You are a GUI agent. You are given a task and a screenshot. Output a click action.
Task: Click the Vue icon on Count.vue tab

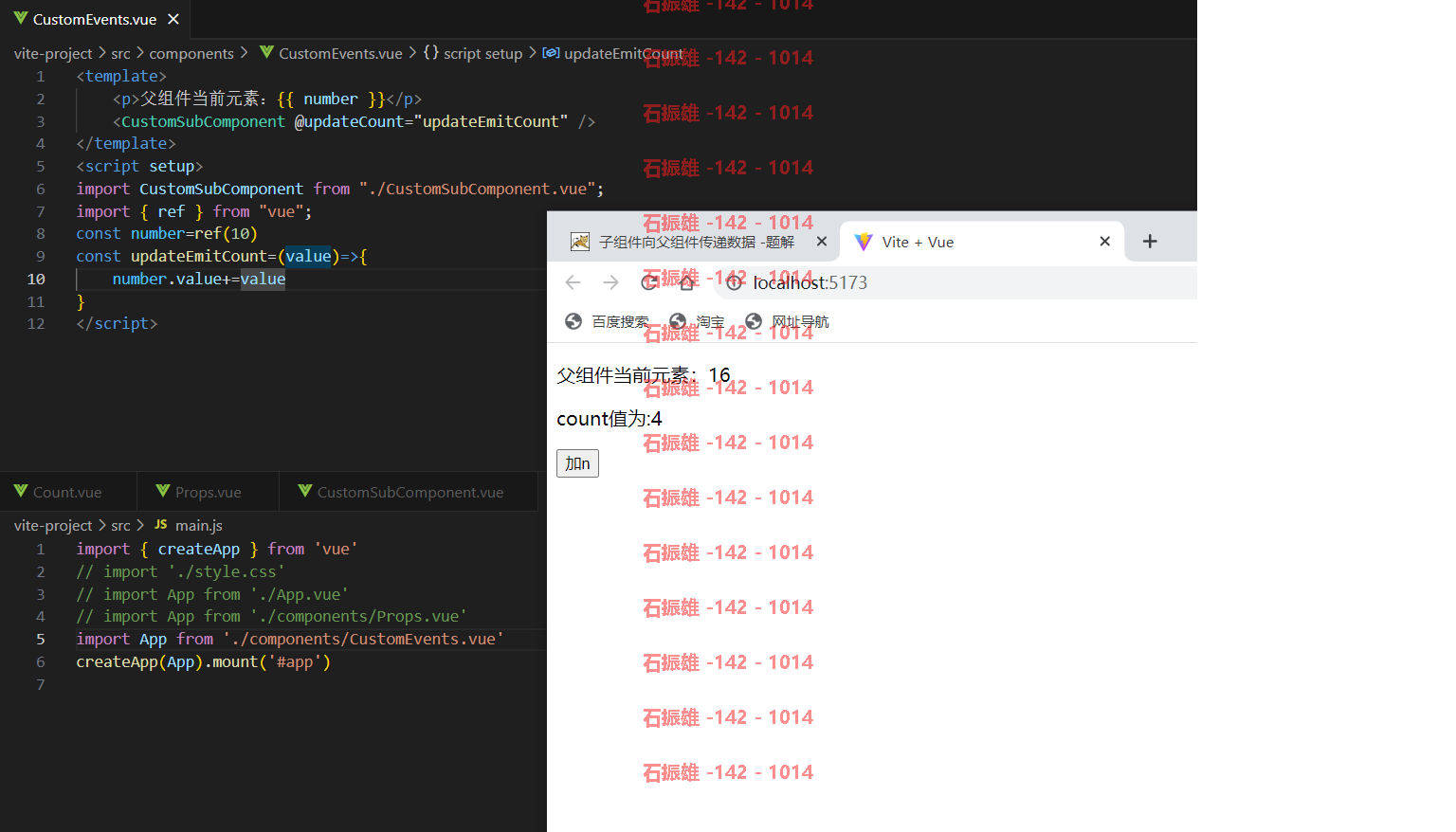pos(20,491)
